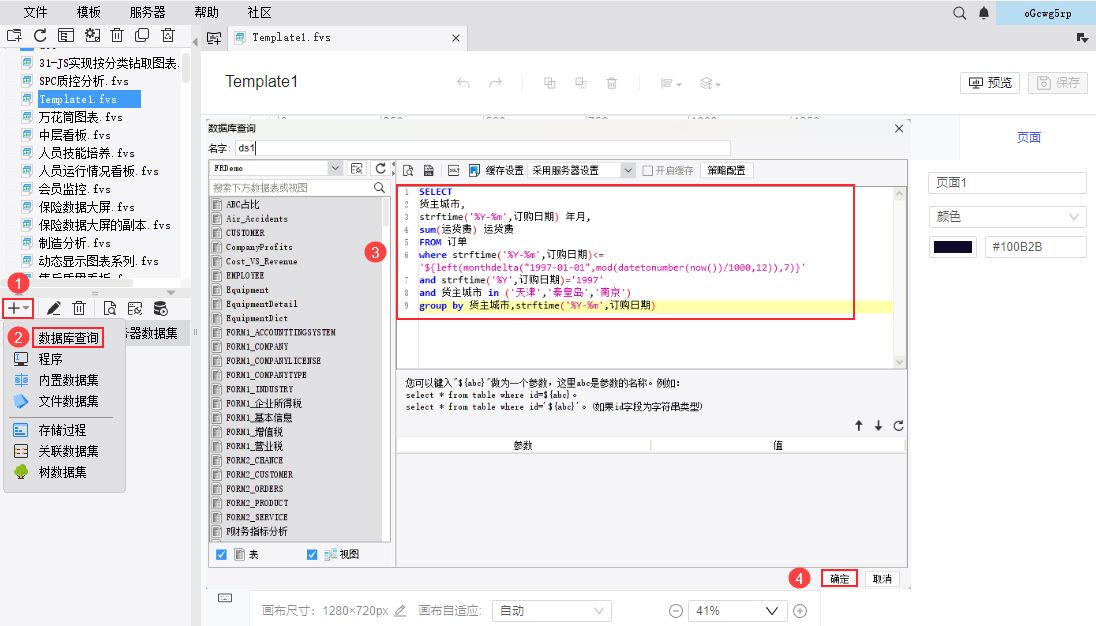Click the add dataset plus button
This screenshot has width=1096, height=626.
pos(18,308)
